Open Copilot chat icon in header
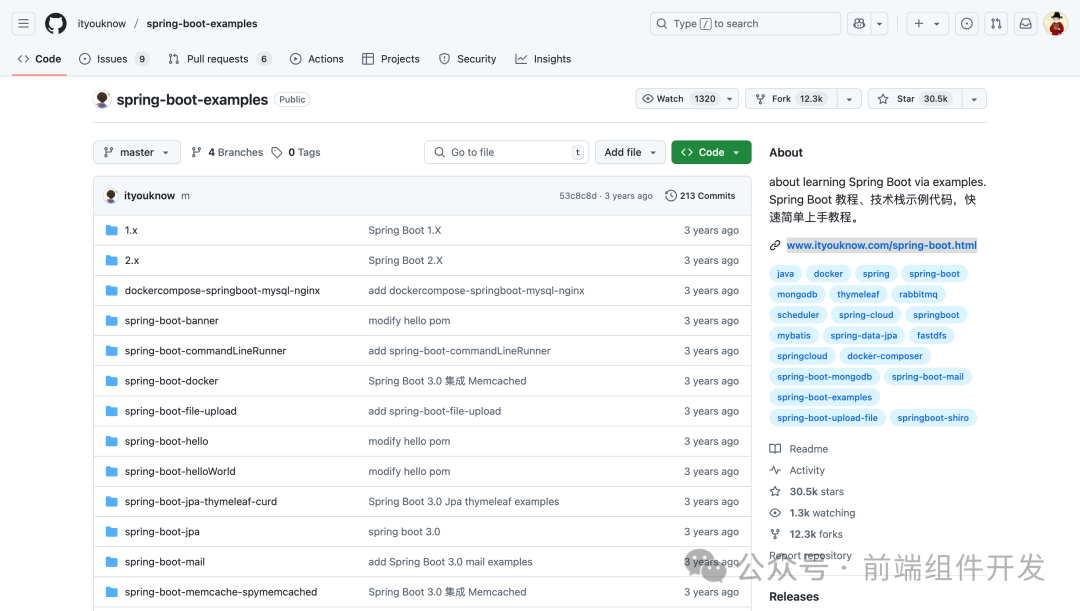The height and width of the screenshot is (611, 1080). [x=859, y=23]
